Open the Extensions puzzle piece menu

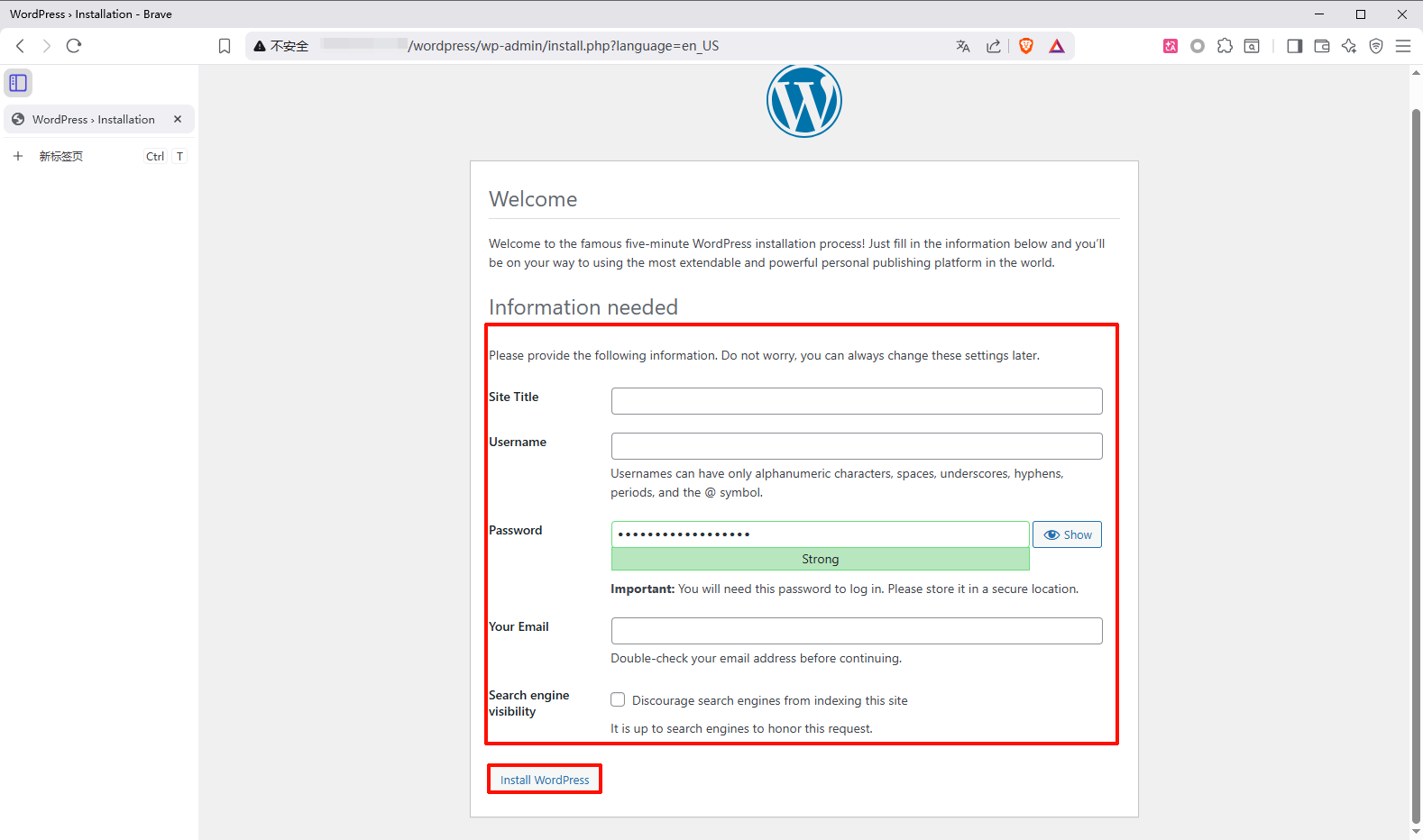[x=1225, y=46]
